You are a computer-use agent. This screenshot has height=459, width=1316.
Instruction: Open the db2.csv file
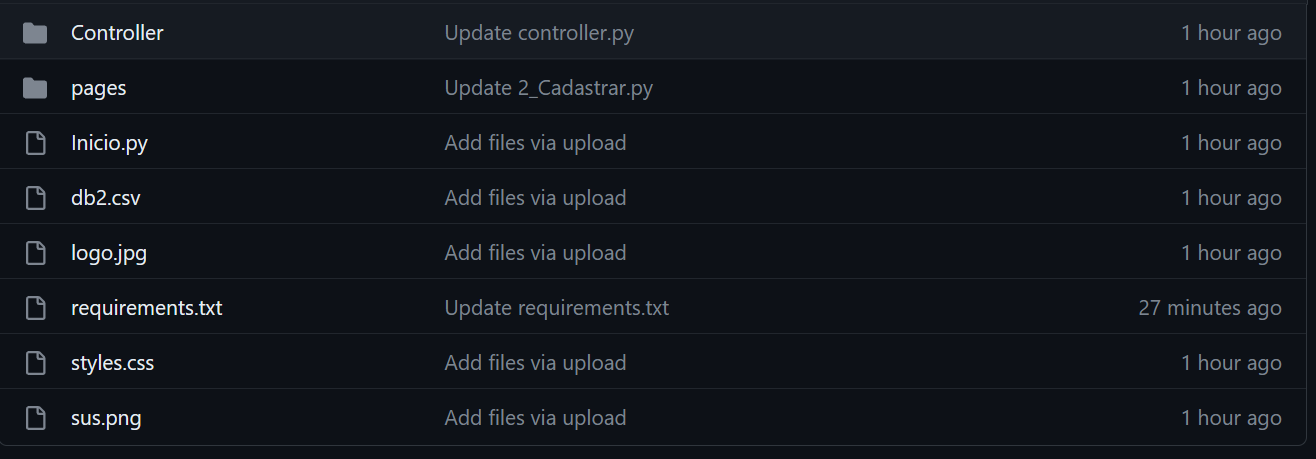[105, 198]
